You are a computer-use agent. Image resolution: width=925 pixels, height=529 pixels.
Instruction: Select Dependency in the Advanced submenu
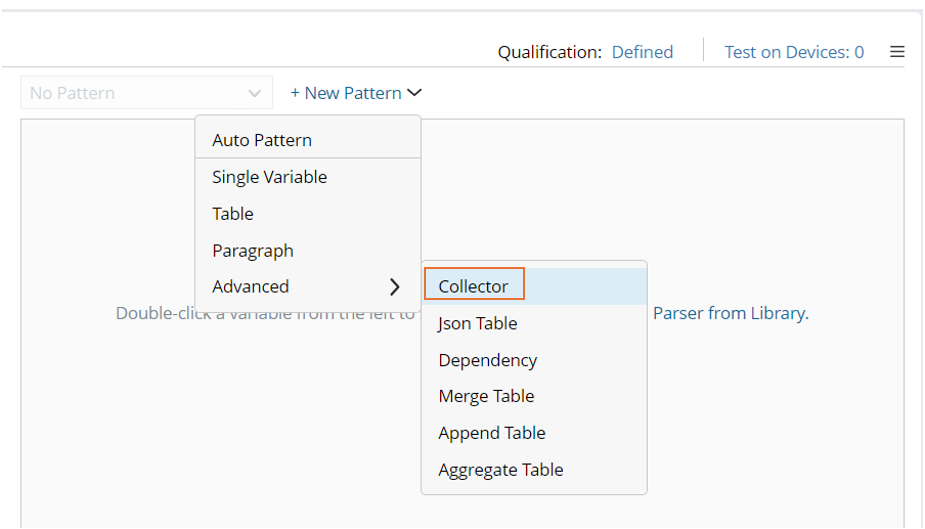[x=487, y=360]
